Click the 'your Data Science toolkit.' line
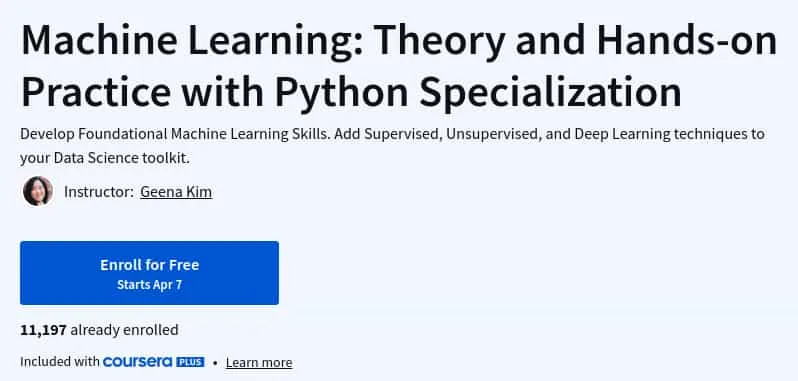Image resolution: width=798 pixels, height=381 pixels. [x=105, y=158]
